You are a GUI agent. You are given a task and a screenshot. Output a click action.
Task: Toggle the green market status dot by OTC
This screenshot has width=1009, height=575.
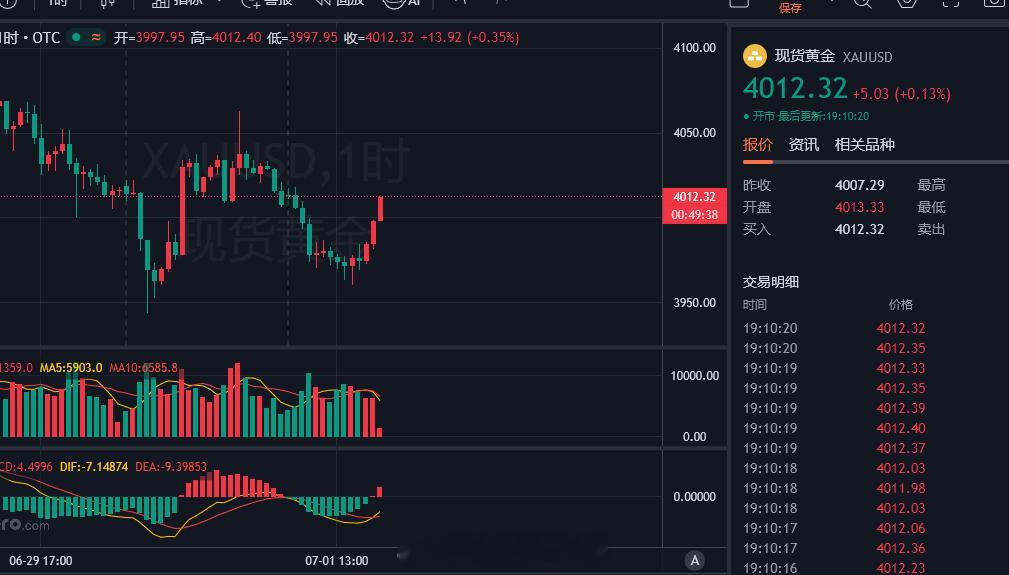76,37
